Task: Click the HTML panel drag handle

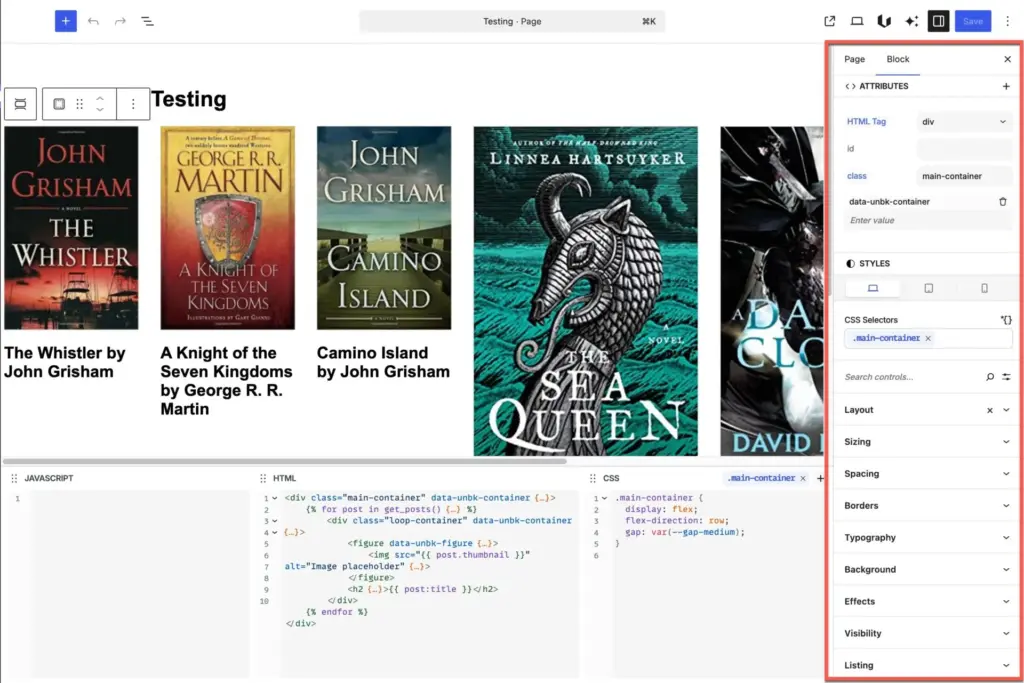Action: (263, 479)
